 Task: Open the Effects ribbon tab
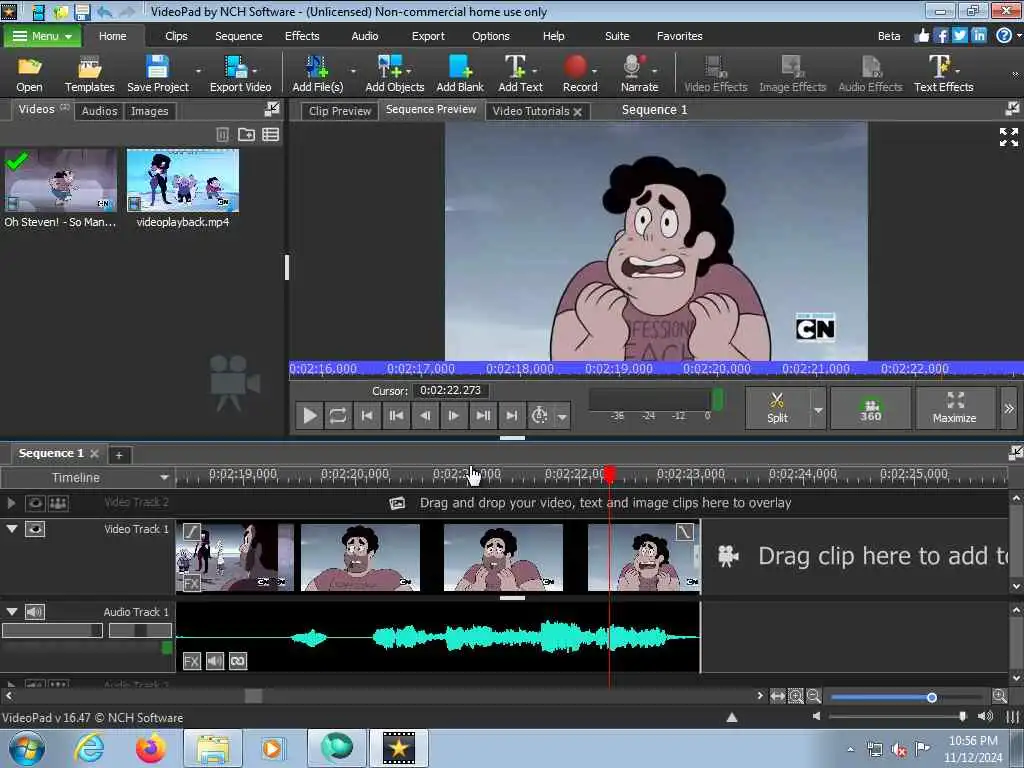[x=302, y=36]
